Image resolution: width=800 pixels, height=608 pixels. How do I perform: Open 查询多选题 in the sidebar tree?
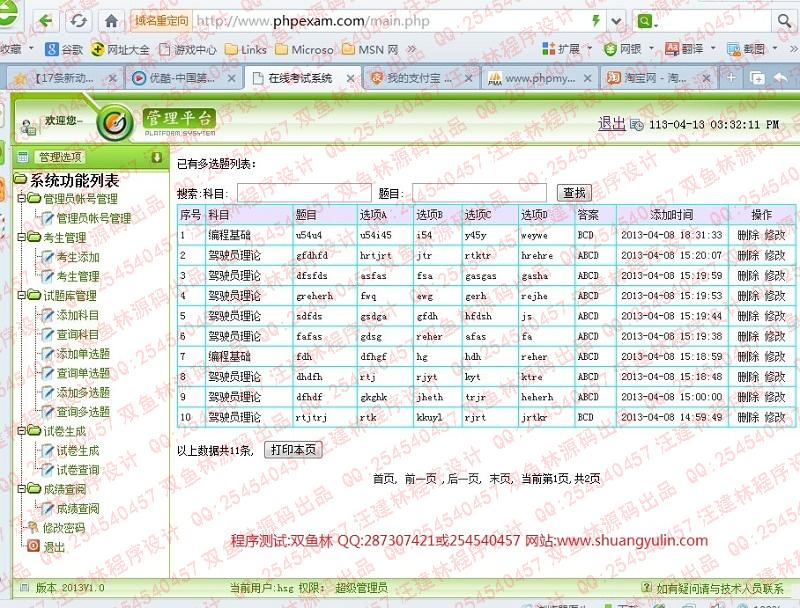(83, 412)
